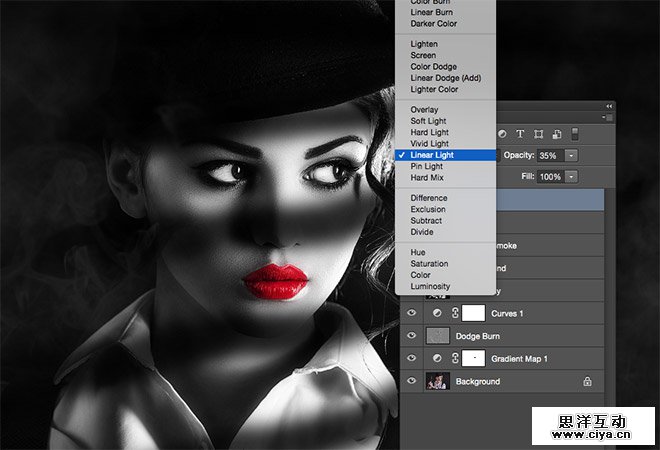Screen dimensions: 660x450
Task: Hide the Dodge Burn layer
Action: tap(411, 336)
